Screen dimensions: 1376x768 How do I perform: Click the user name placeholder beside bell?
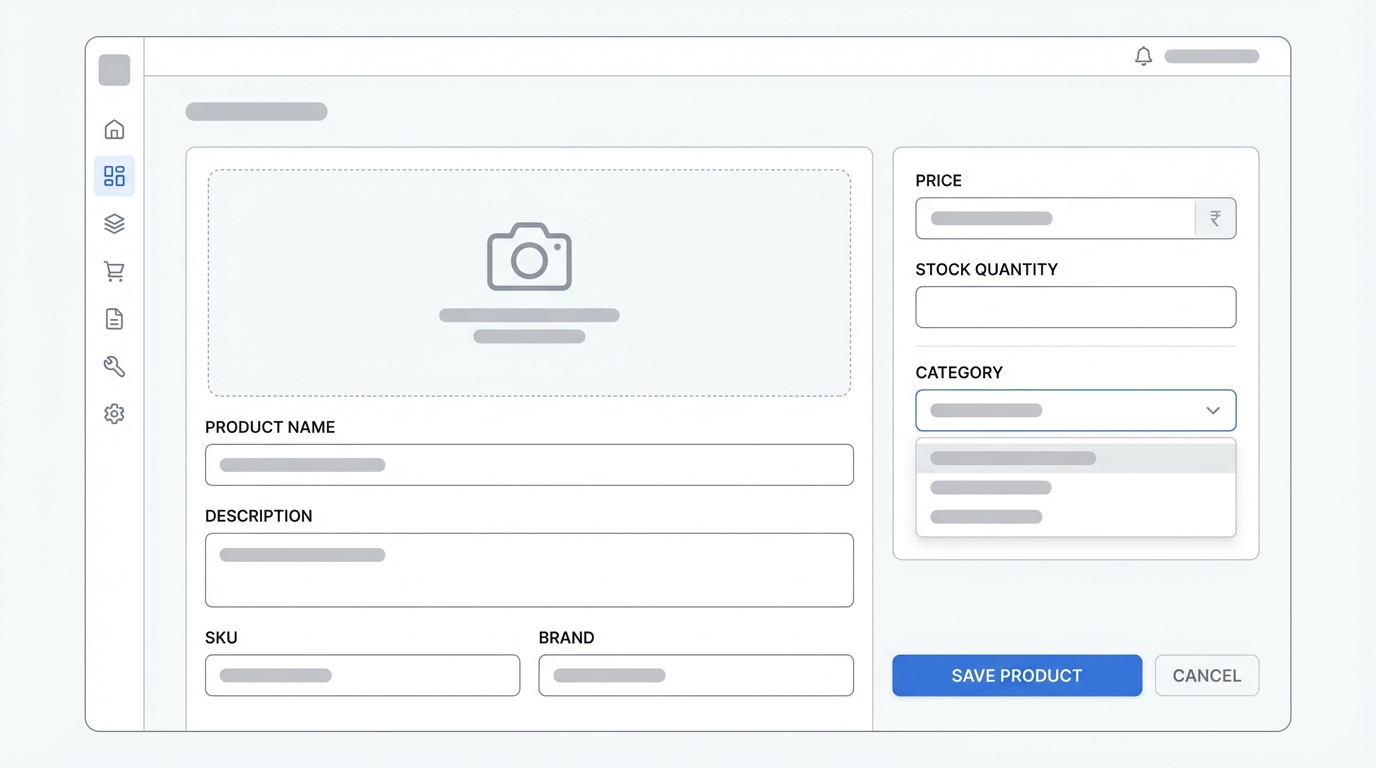[1211, 56]
